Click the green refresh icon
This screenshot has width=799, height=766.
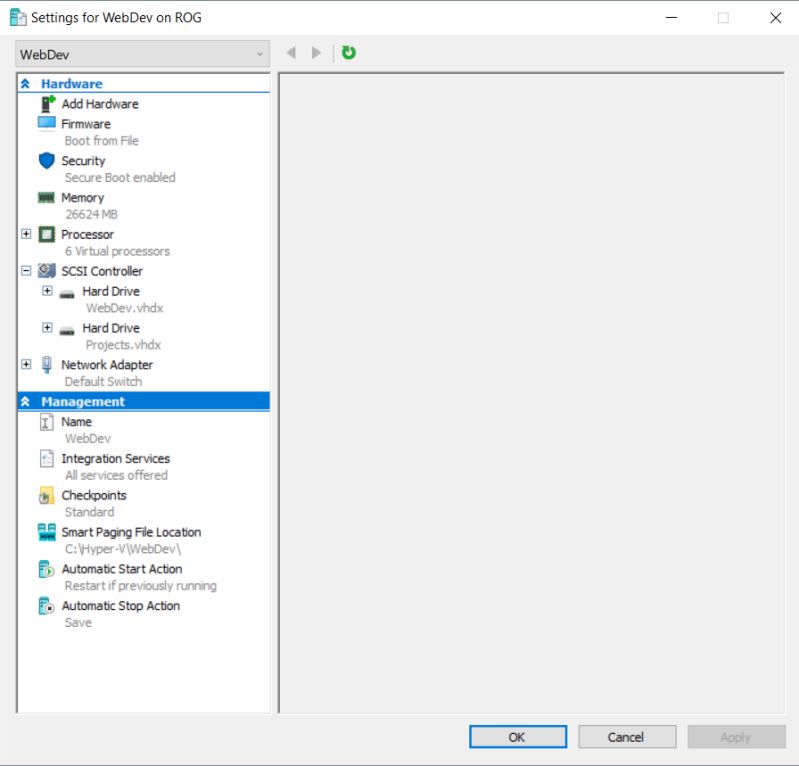[349, 52]
